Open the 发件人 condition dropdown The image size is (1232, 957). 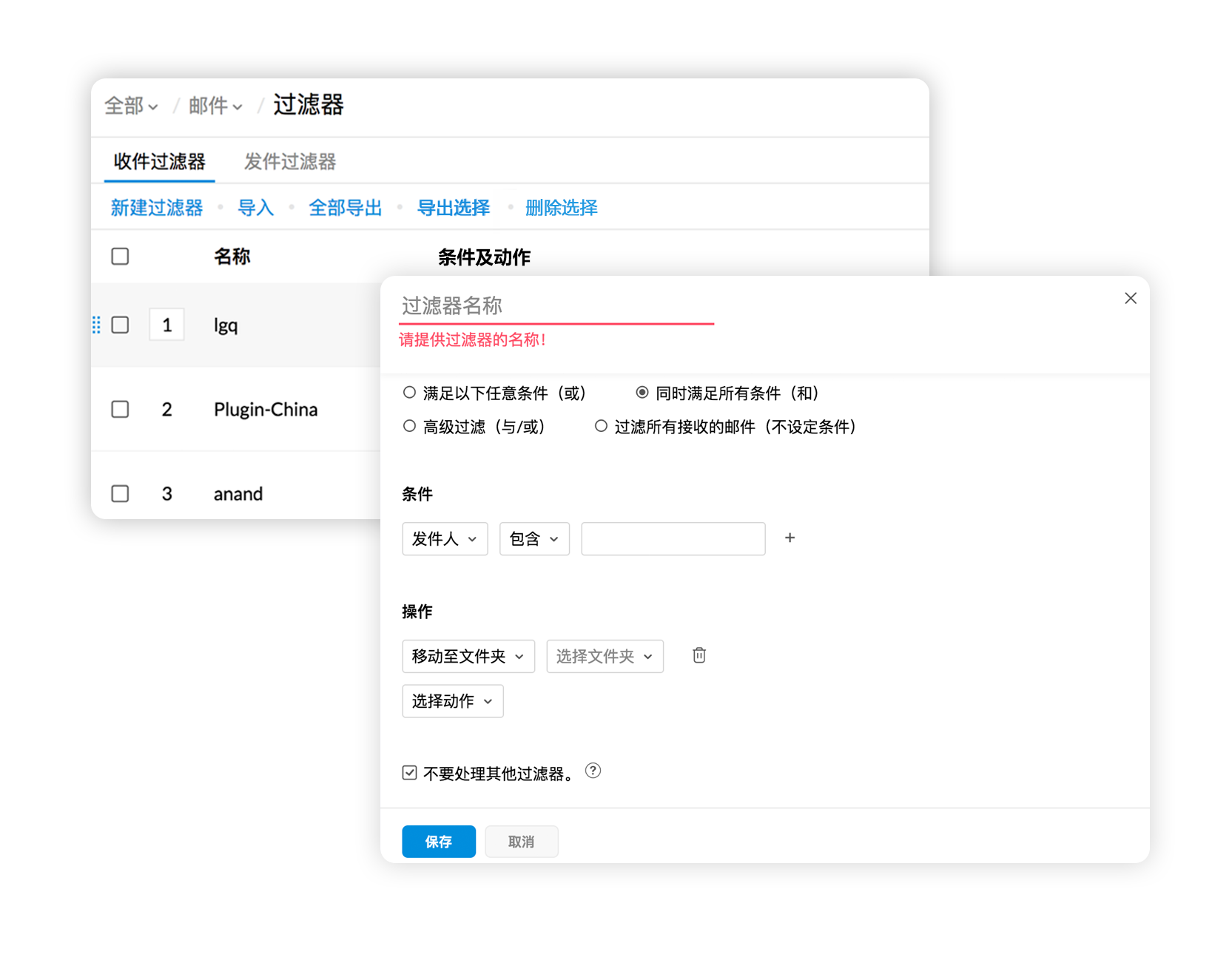coord(445,538)
